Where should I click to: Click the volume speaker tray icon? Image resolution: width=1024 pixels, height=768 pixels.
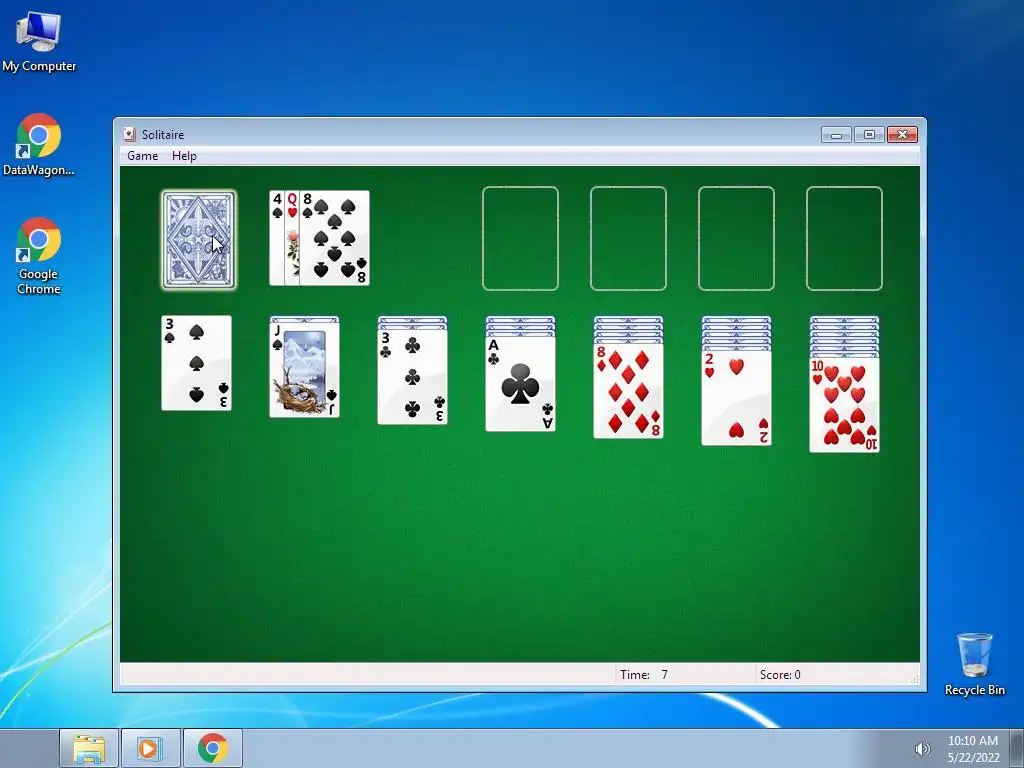point(922,749)
